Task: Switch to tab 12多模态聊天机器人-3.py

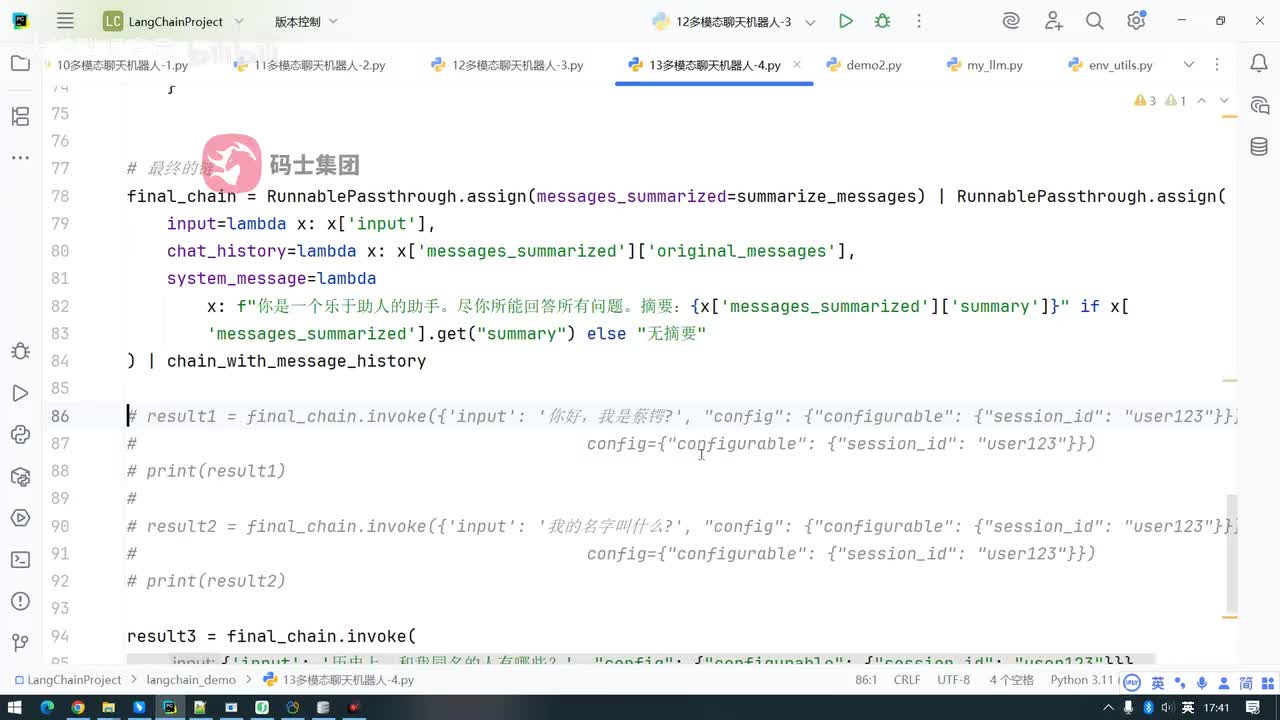Action: pos(508,65)
